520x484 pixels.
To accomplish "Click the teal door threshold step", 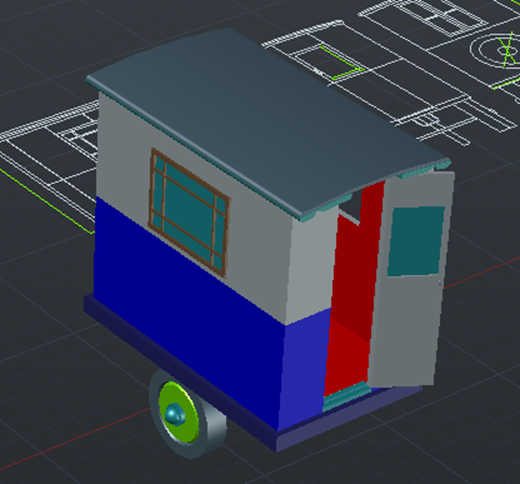I will pyautogui.click(x=347, y=396).
